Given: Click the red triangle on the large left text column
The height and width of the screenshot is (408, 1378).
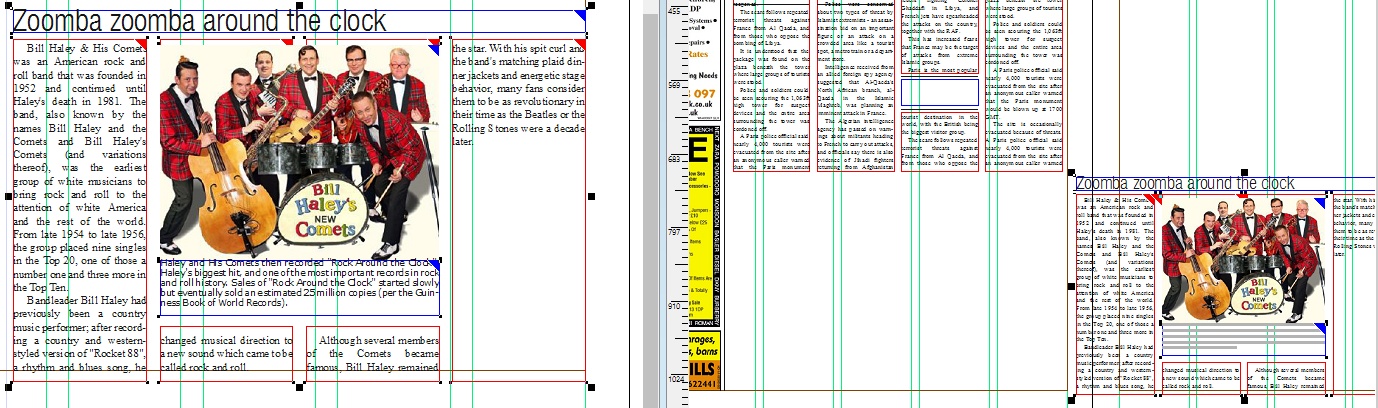Looking at the screenshot, I should coord(142,45).
